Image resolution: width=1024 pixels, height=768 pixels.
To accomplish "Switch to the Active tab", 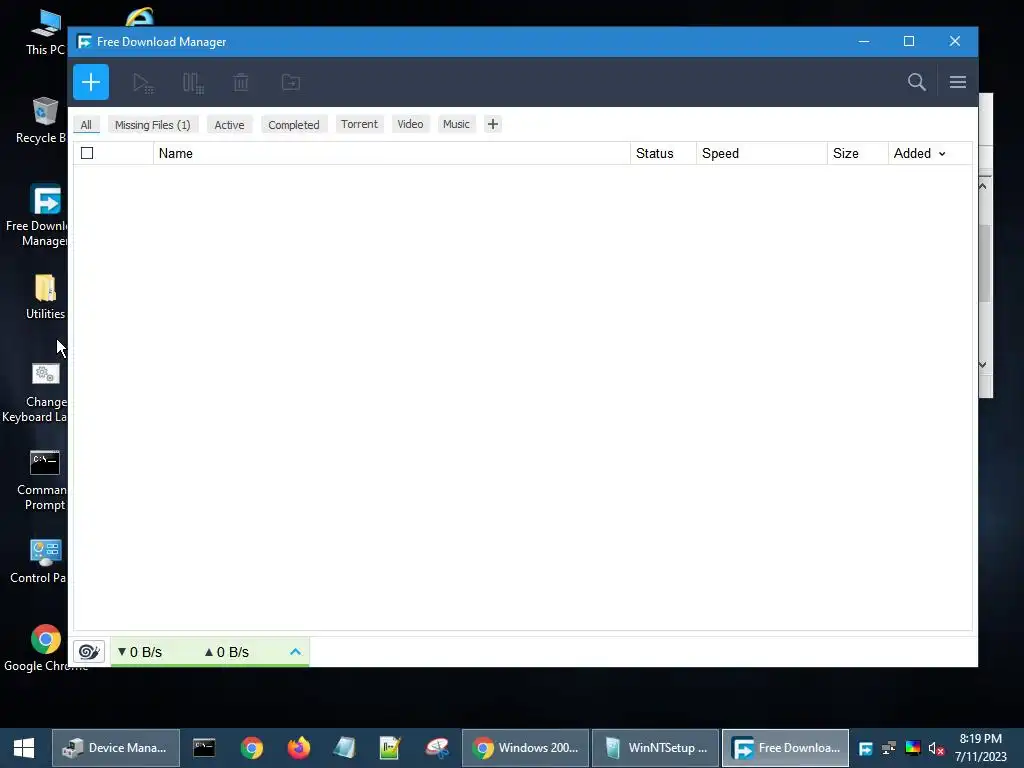I will [x=229, y=125].
